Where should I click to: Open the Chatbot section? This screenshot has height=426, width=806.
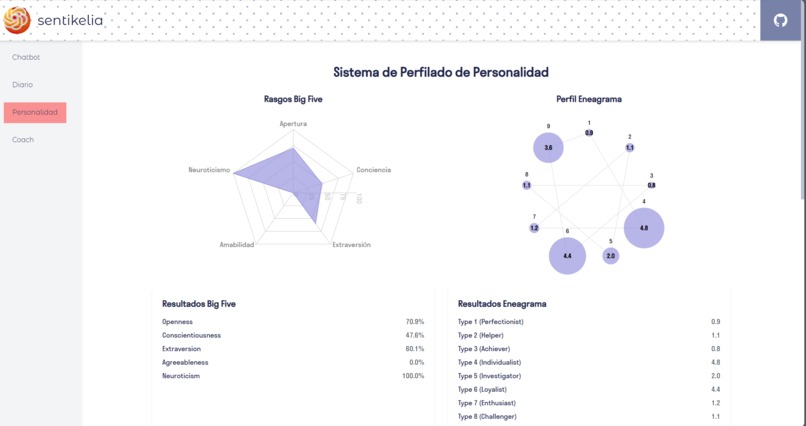26,57
